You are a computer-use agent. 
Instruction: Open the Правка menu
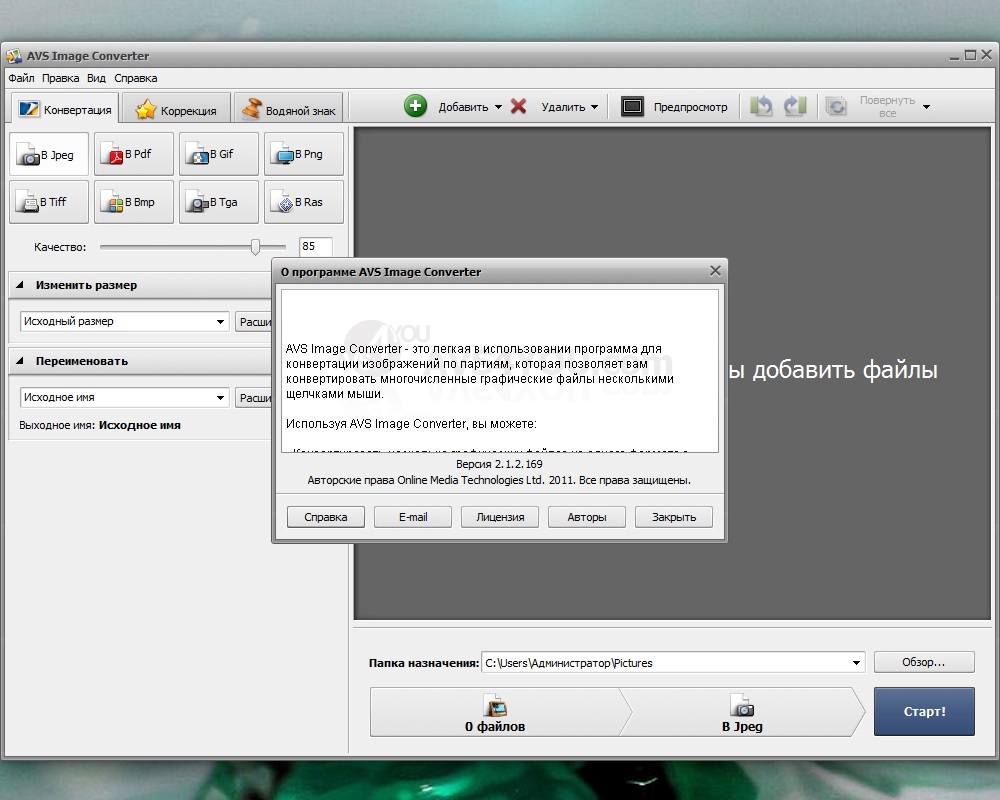61,78
